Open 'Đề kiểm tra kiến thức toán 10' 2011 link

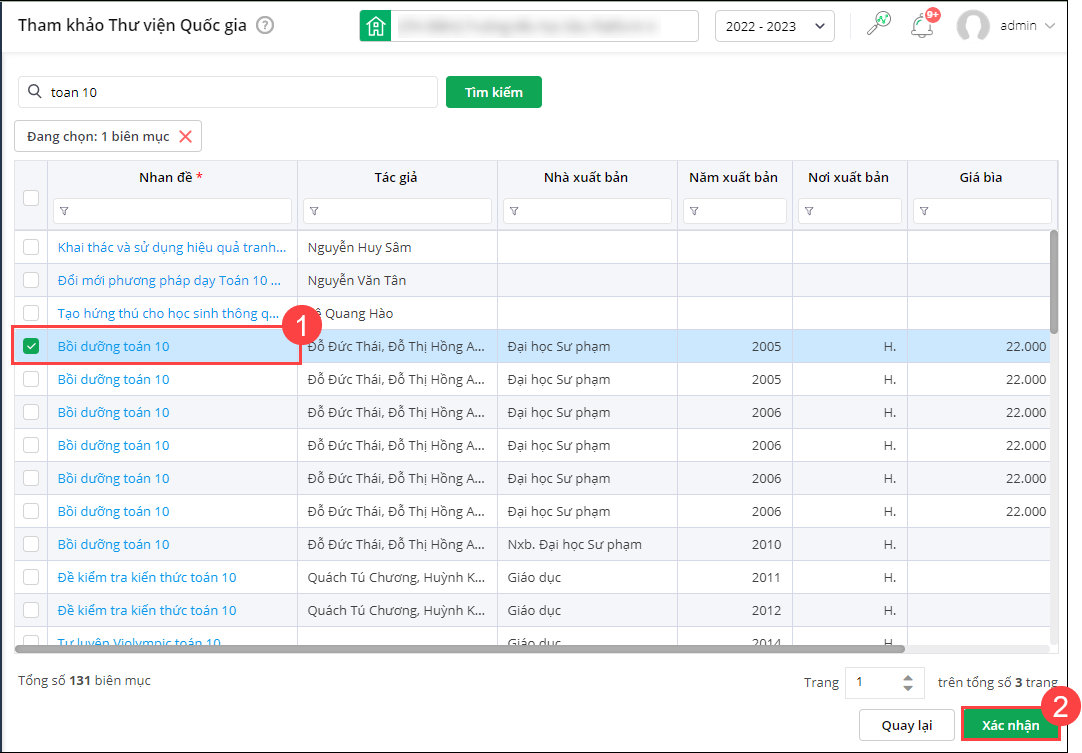[147, 577]
